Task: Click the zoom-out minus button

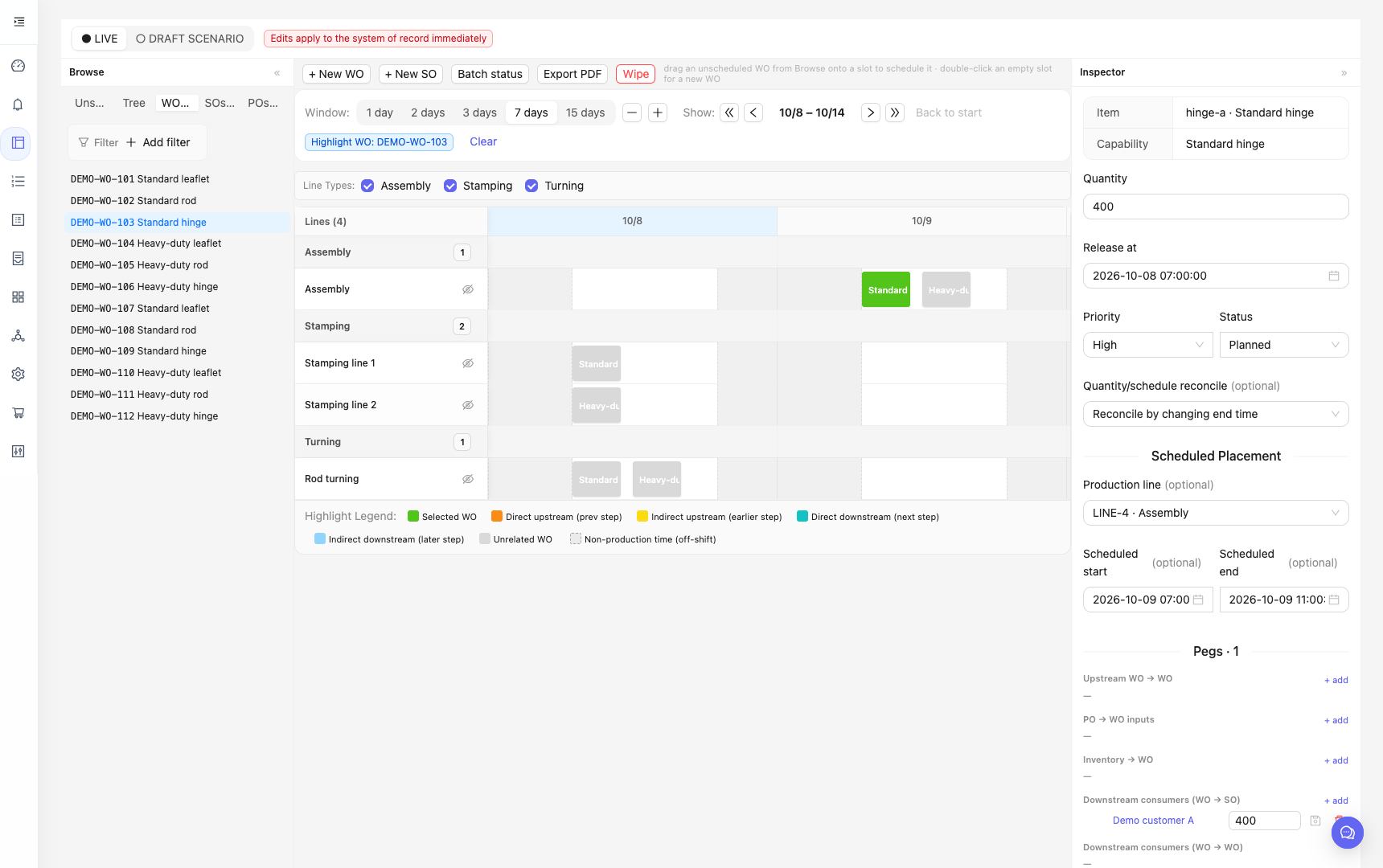Action: [633, 113]
